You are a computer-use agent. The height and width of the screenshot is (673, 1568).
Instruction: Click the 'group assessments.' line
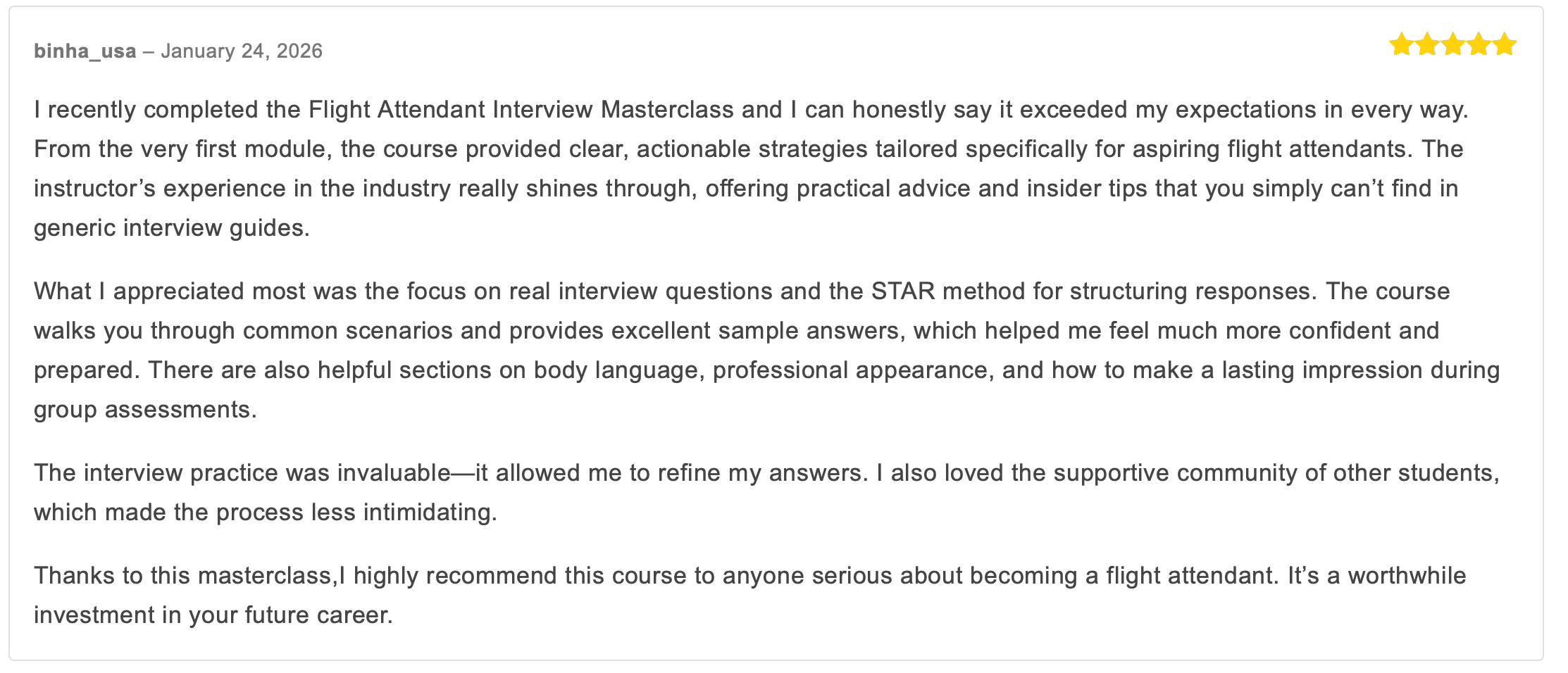point(145,410)
